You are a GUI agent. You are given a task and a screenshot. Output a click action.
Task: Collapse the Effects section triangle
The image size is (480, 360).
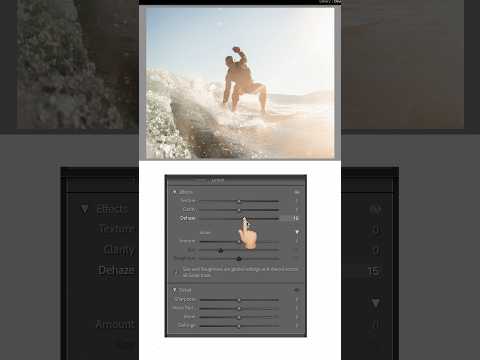click(x=174, y=192)
